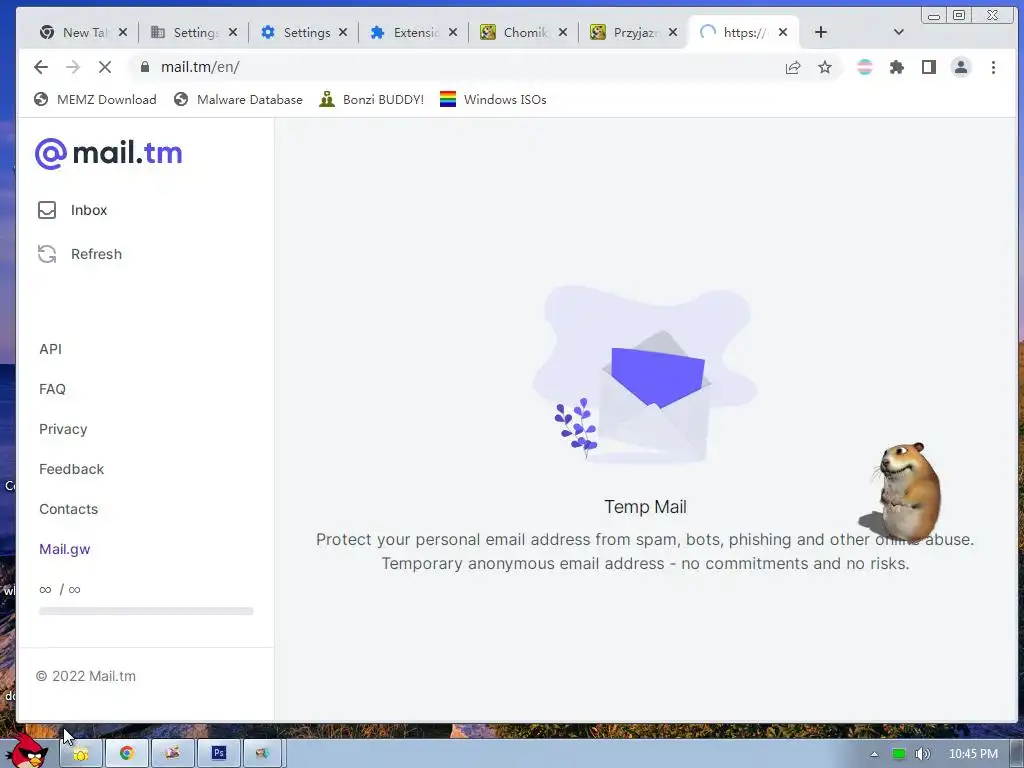The width and height of the screenshot is (1024, 768).
Task: Open Windows ISOs bookmark
Action: click(x=493, y=100)
